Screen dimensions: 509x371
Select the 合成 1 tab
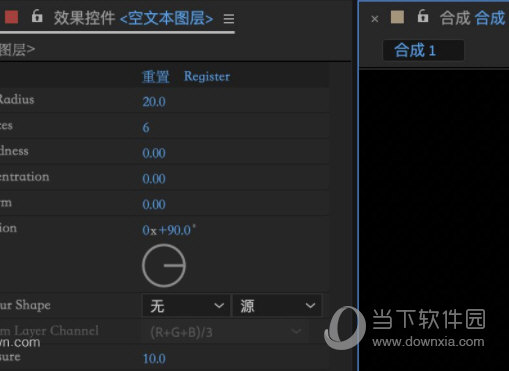[x=423, y=50]
